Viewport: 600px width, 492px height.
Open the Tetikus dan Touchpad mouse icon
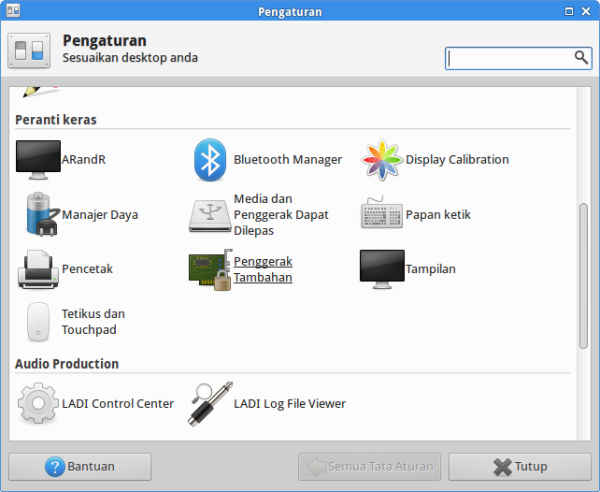tap(38, 322)
